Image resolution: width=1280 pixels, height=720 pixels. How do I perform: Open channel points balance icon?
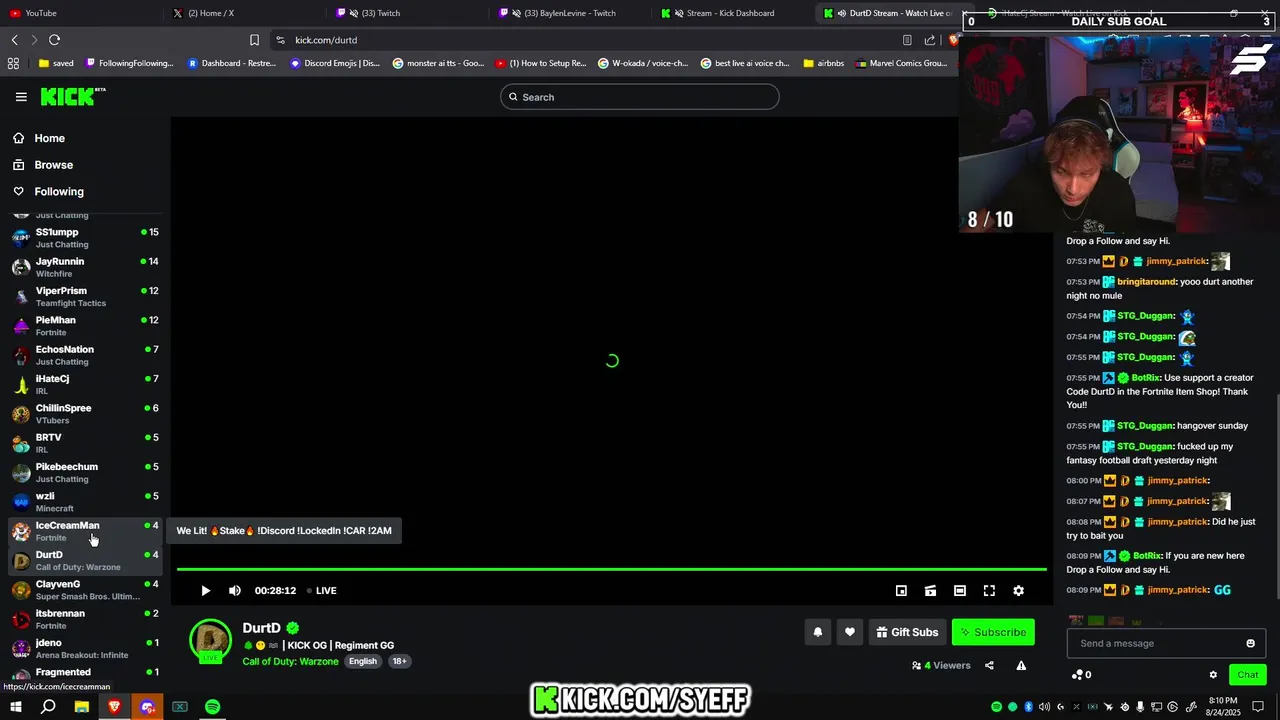click(1077, 675)
